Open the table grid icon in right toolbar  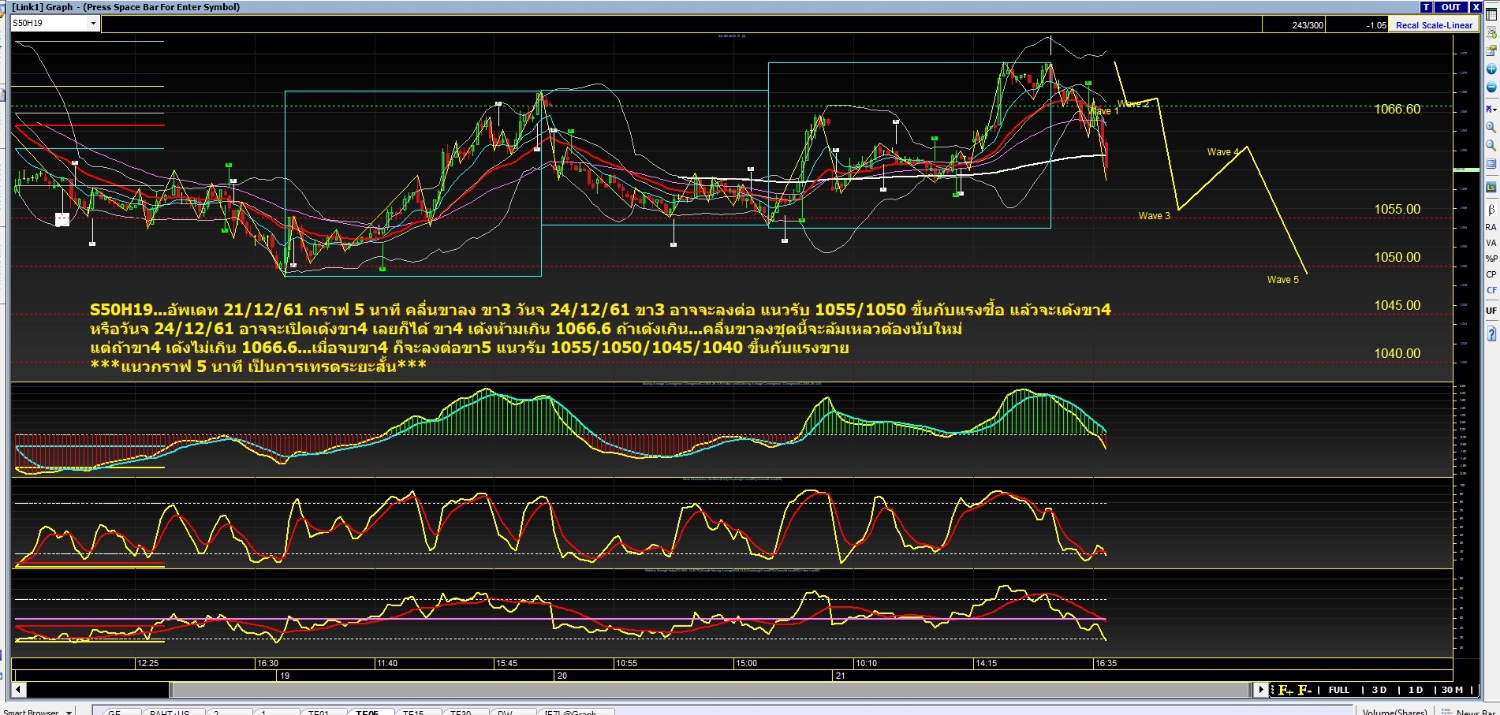(x=1491, y=14)
